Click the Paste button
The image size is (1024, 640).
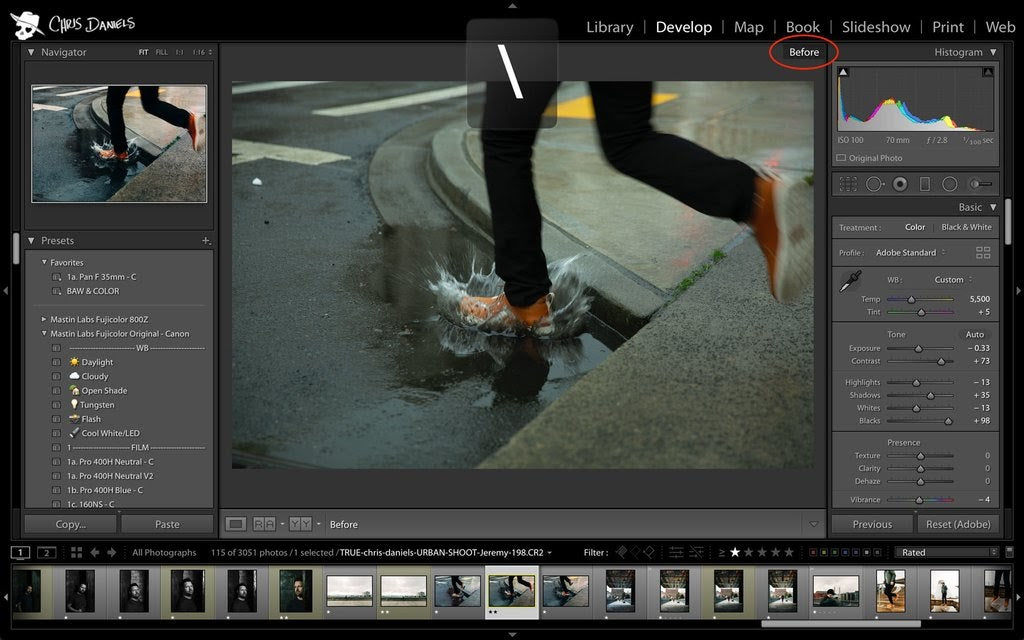[167, 524]
